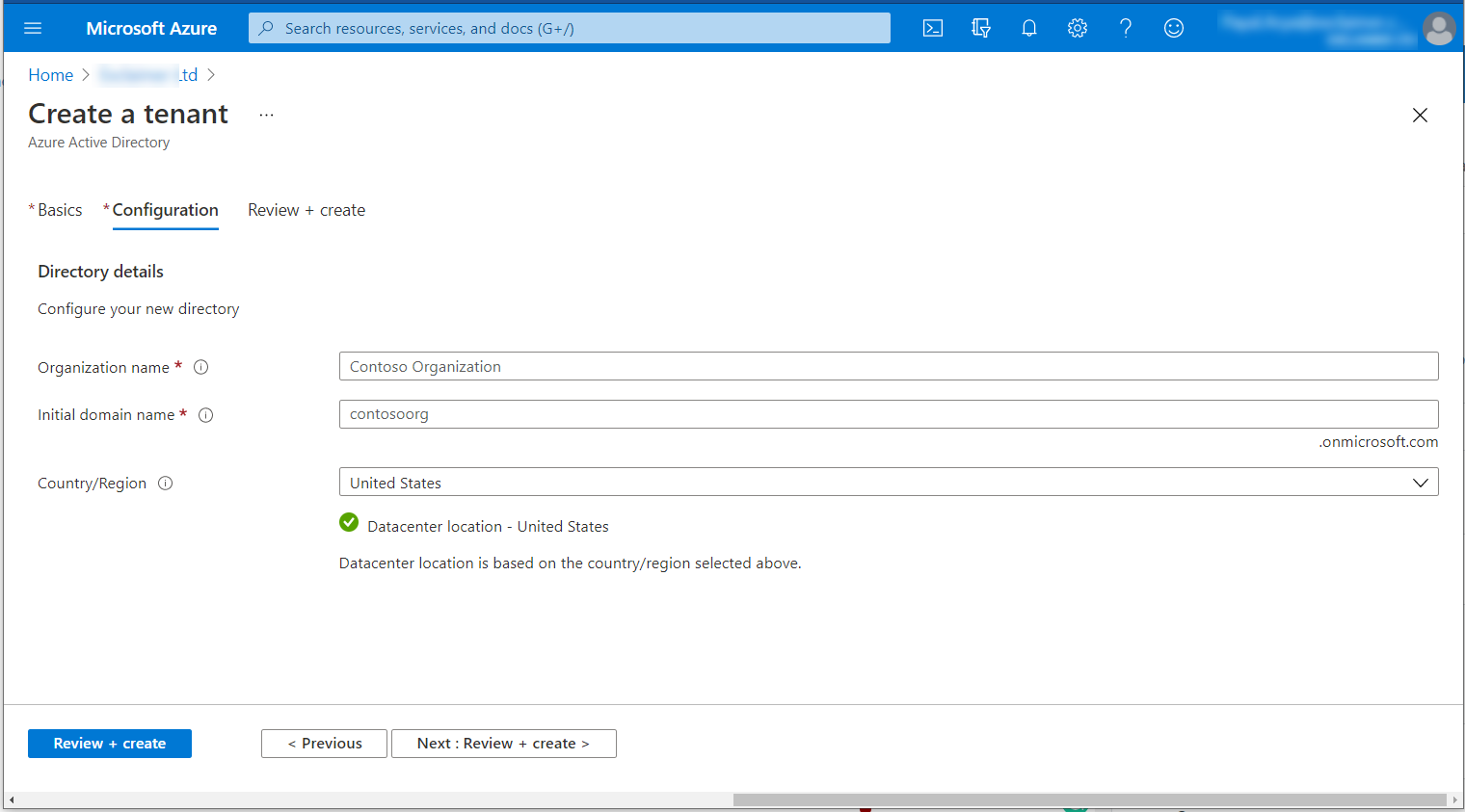Show info tooltip for Country/Region
The width and height of the screenshot is (1465, 812).
coord(165,484)
